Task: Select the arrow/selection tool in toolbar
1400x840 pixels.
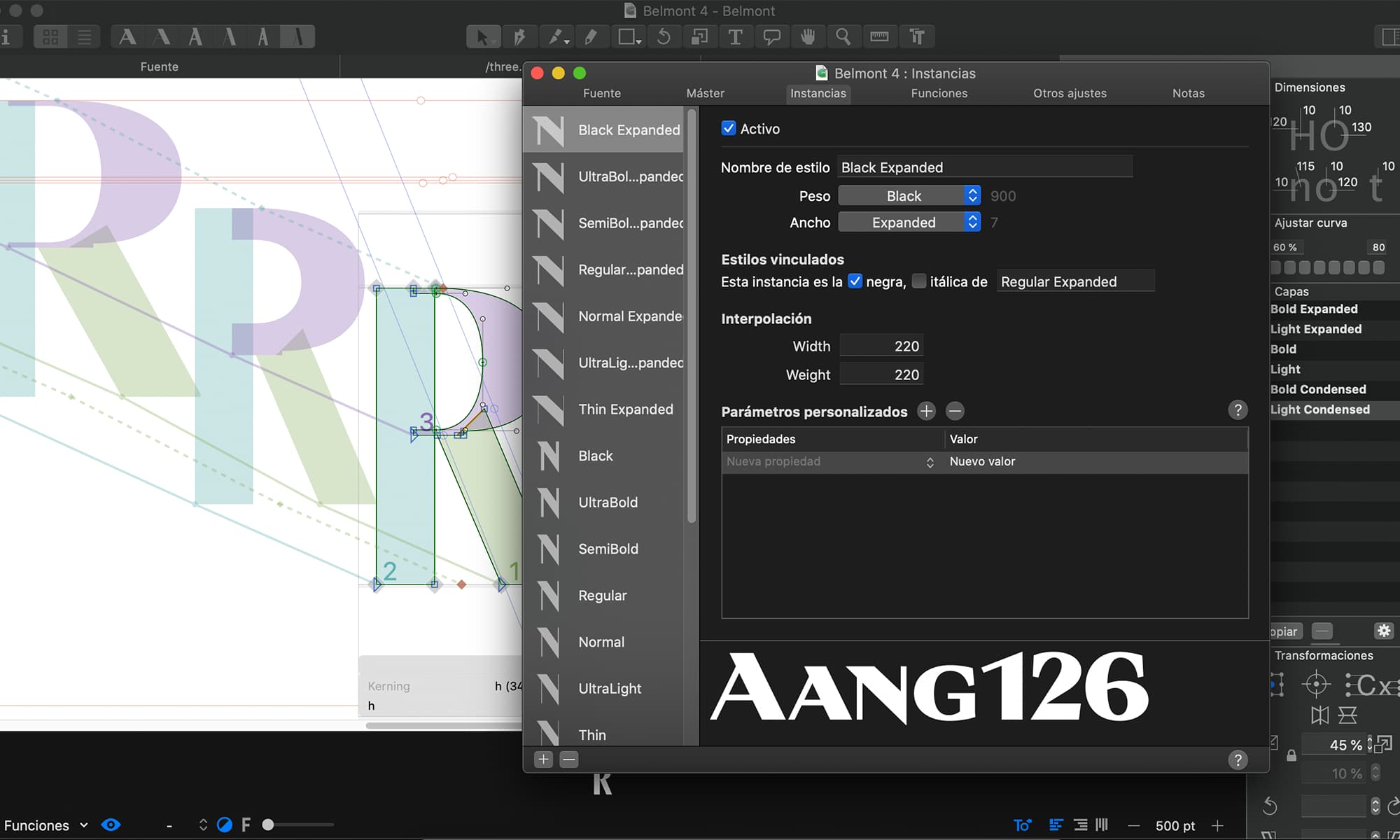Action: pos(482,37)
